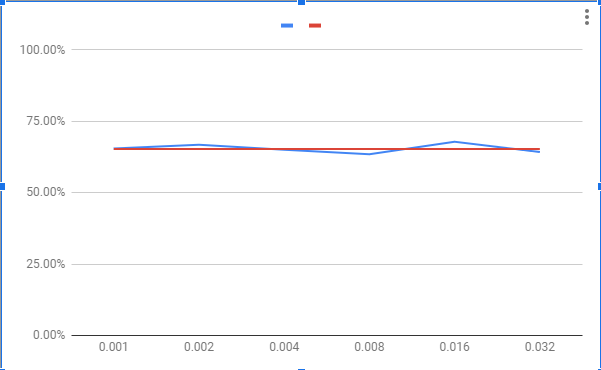The width and height of the screenshot is (601, 370).
Task: Select the left middle resize handle
Action: pyautogui.click(x=2, y=186)
